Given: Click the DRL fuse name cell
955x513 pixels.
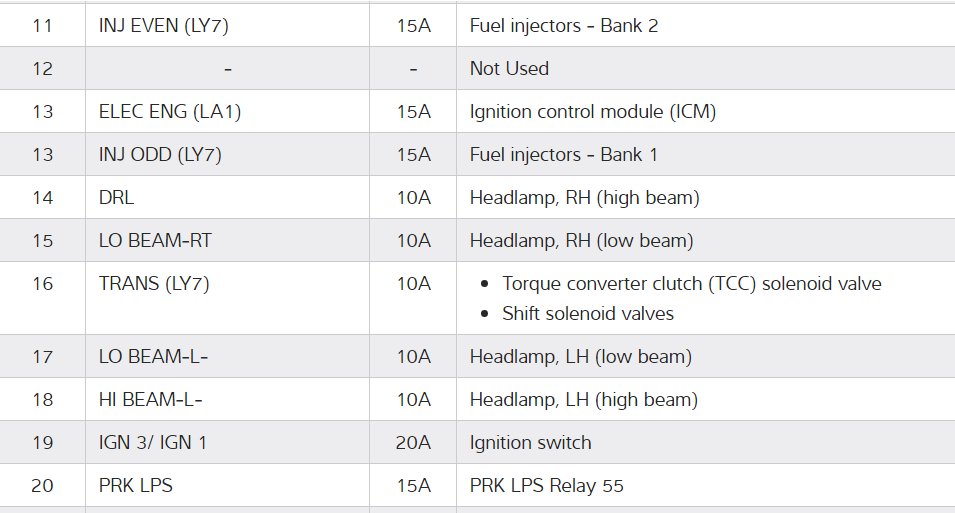Looking at the screenshot, I should pyautogui.click(x=117, y=198).
